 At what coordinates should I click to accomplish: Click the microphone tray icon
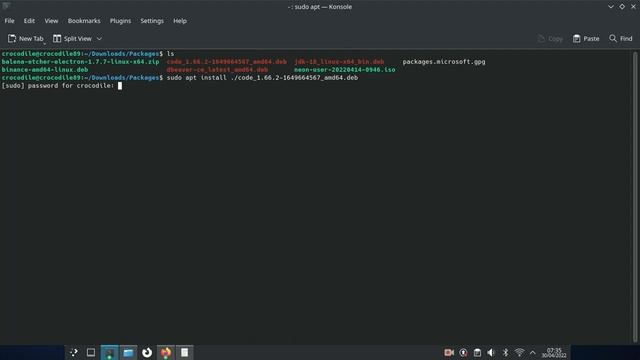(463, 352)
